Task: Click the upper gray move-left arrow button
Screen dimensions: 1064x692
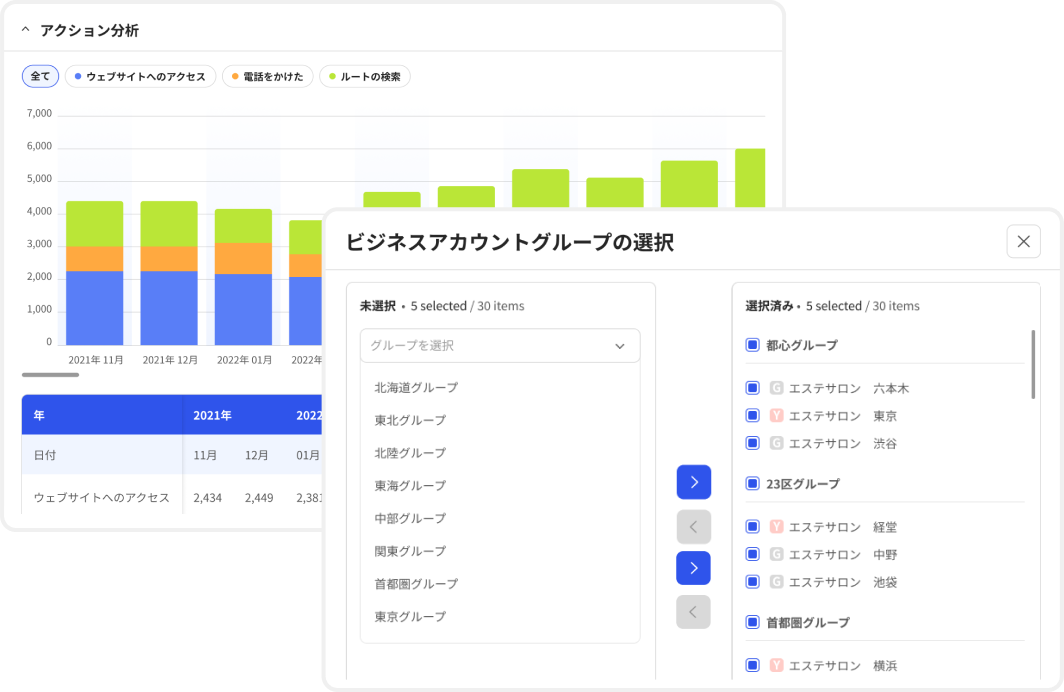Action: pos(693,526)
